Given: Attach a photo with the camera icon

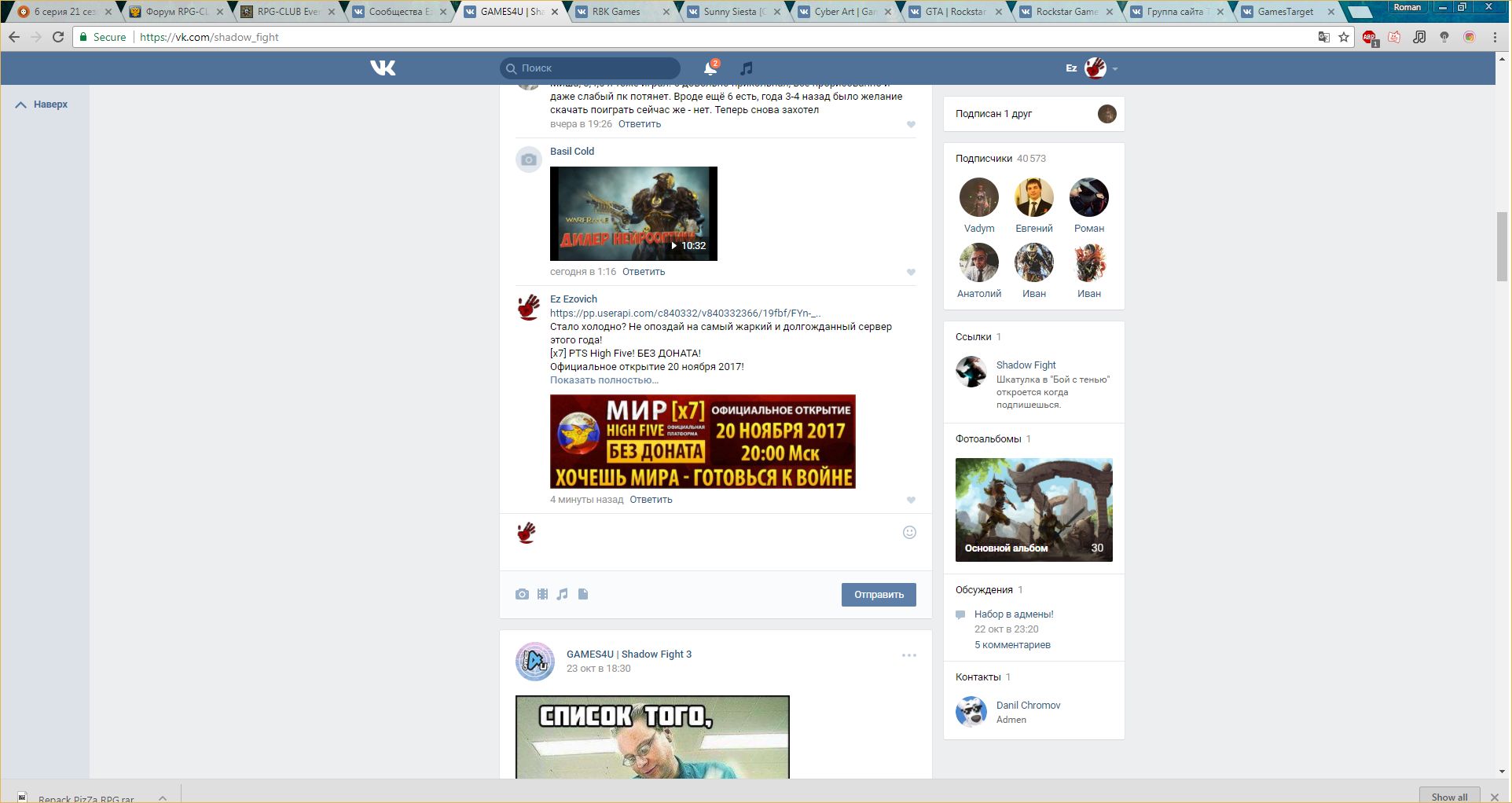Looking at the screenshot, I should tap(522, 594).
